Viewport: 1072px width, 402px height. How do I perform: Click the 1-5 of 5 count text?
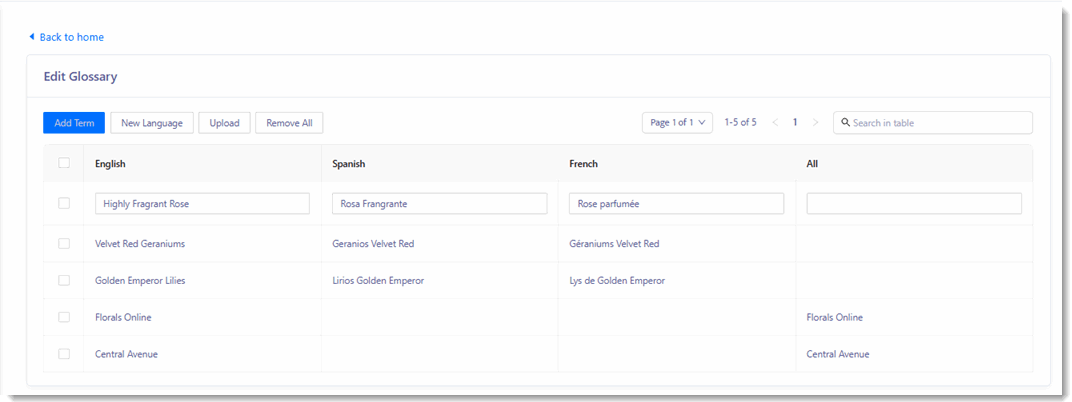(x=740, y=123)
